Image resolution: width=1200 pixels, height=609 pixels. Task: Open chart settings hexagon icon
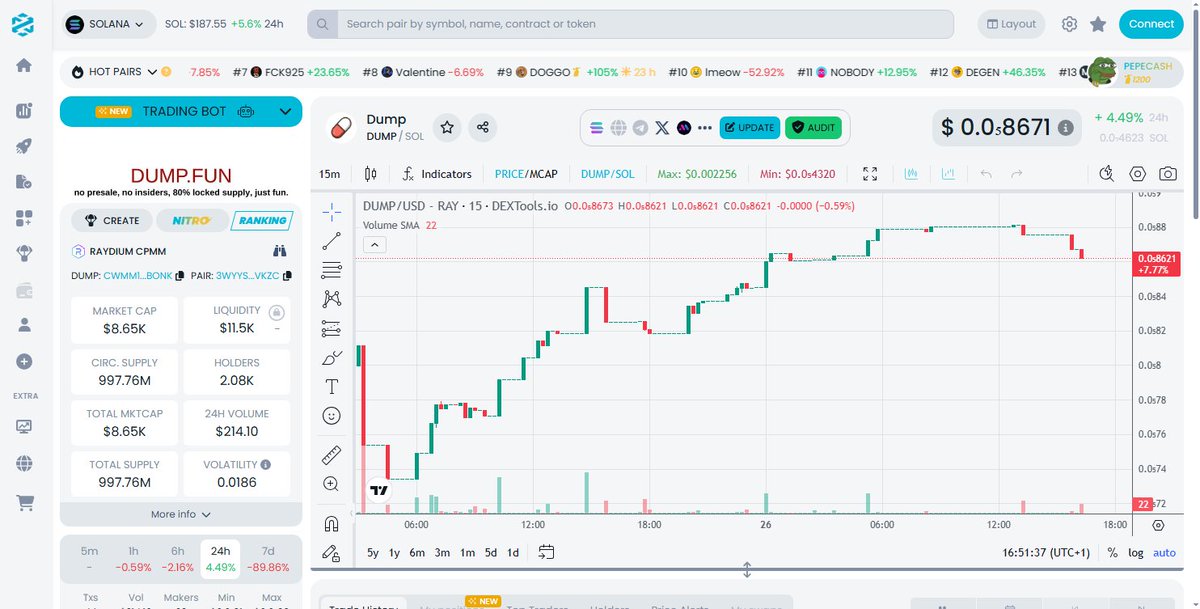(1138, 174)
